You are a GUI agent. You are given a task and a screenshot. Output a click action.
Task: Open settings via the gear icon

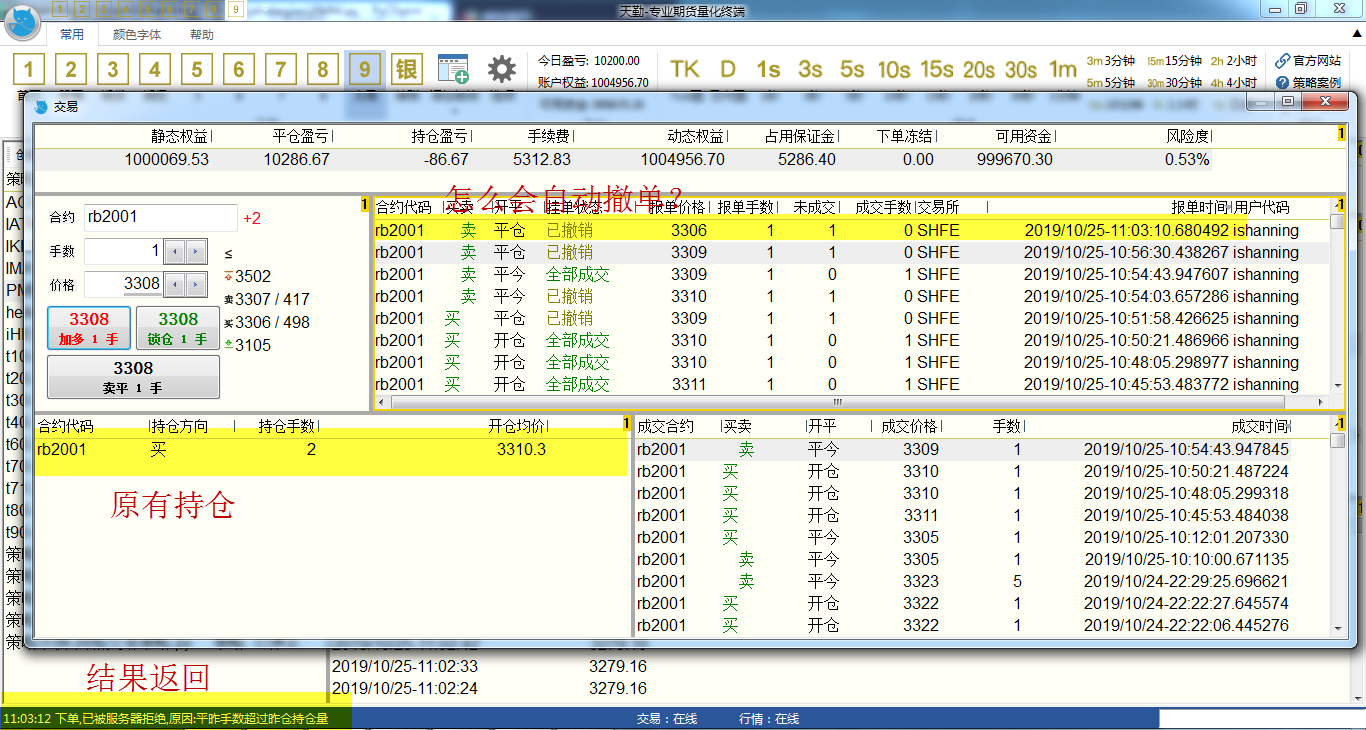click(x=502, y=69)
